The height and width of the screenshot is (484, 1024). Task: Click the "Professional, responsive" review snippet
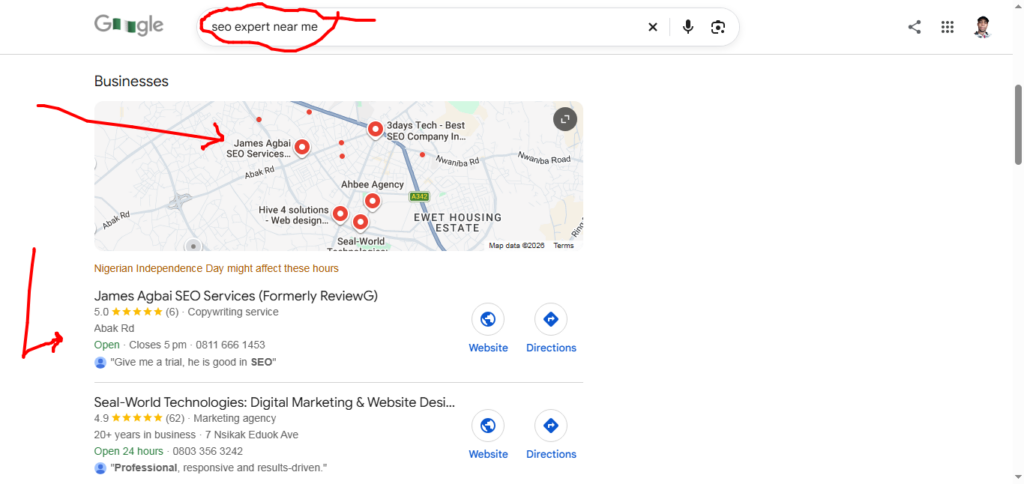(218, 468)
